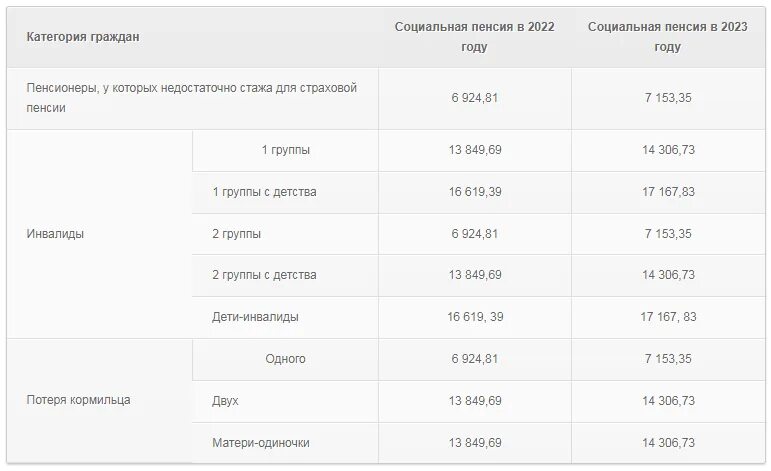Click the 'Матери-одиночки' cell
This screenshot has height=471, width=771.
click(x=261, y=443)
